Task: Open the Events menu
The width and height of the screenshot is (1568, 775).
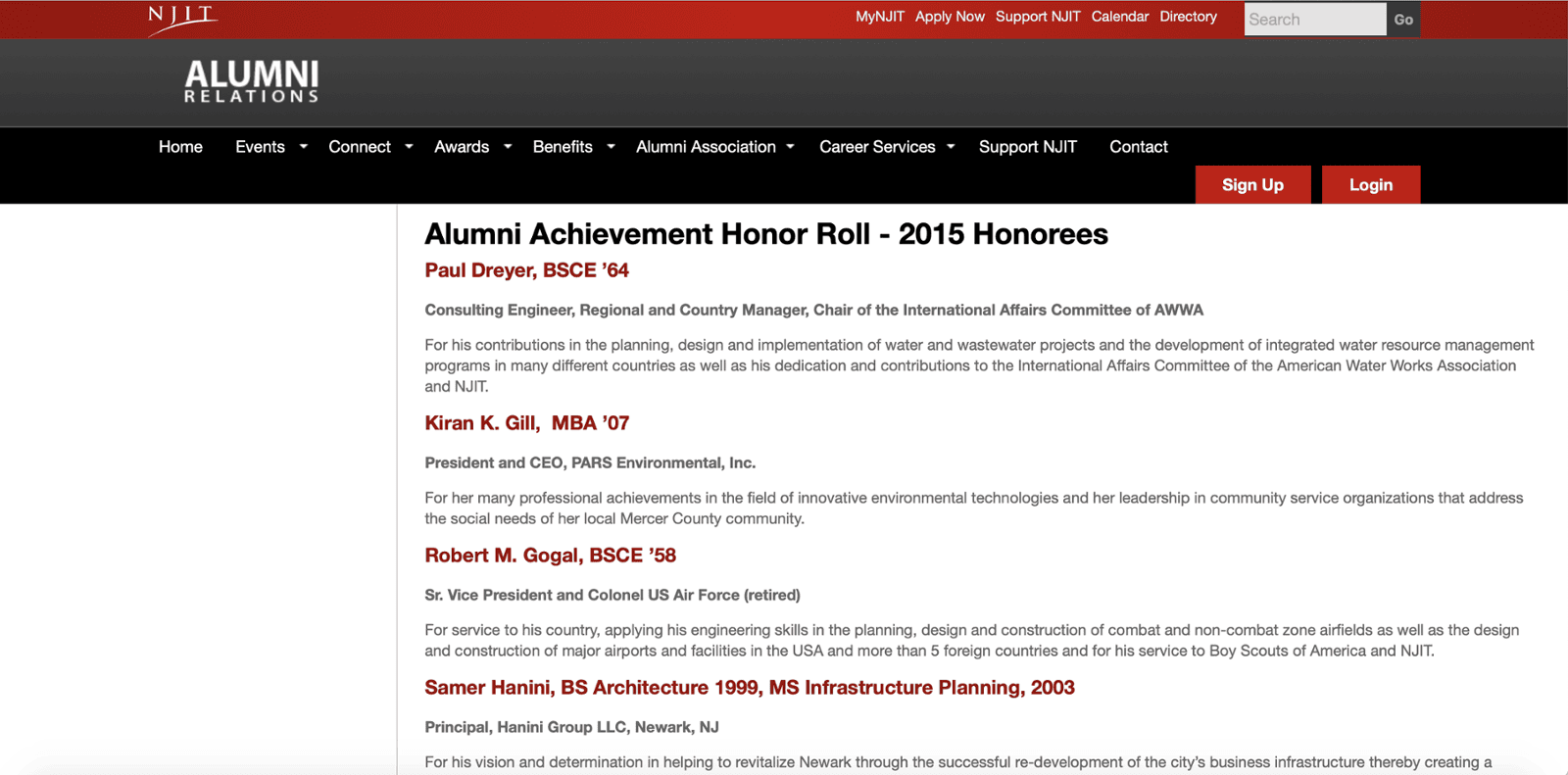Action: [260, 147]
